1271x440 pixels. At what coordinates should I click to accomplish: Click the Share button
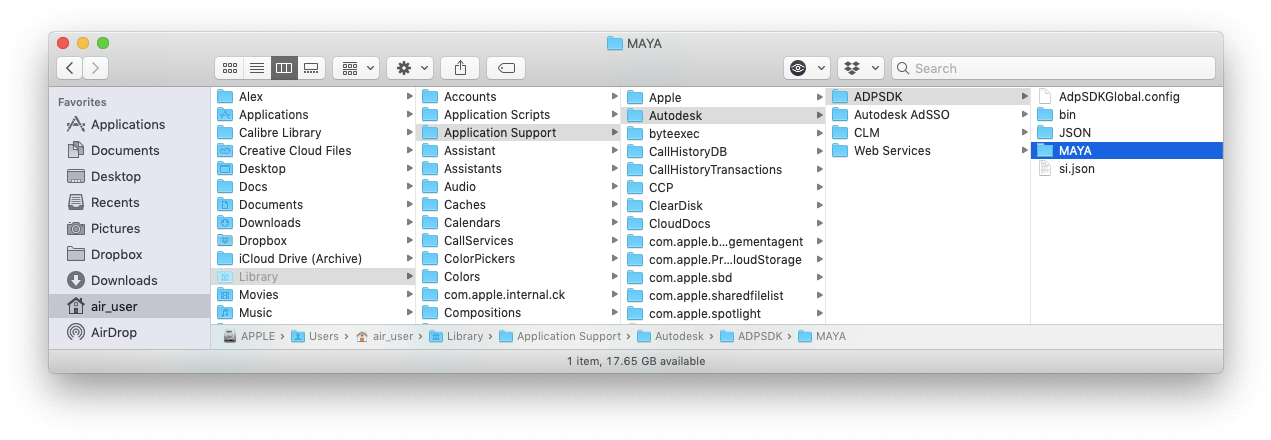tap(460, 68)
